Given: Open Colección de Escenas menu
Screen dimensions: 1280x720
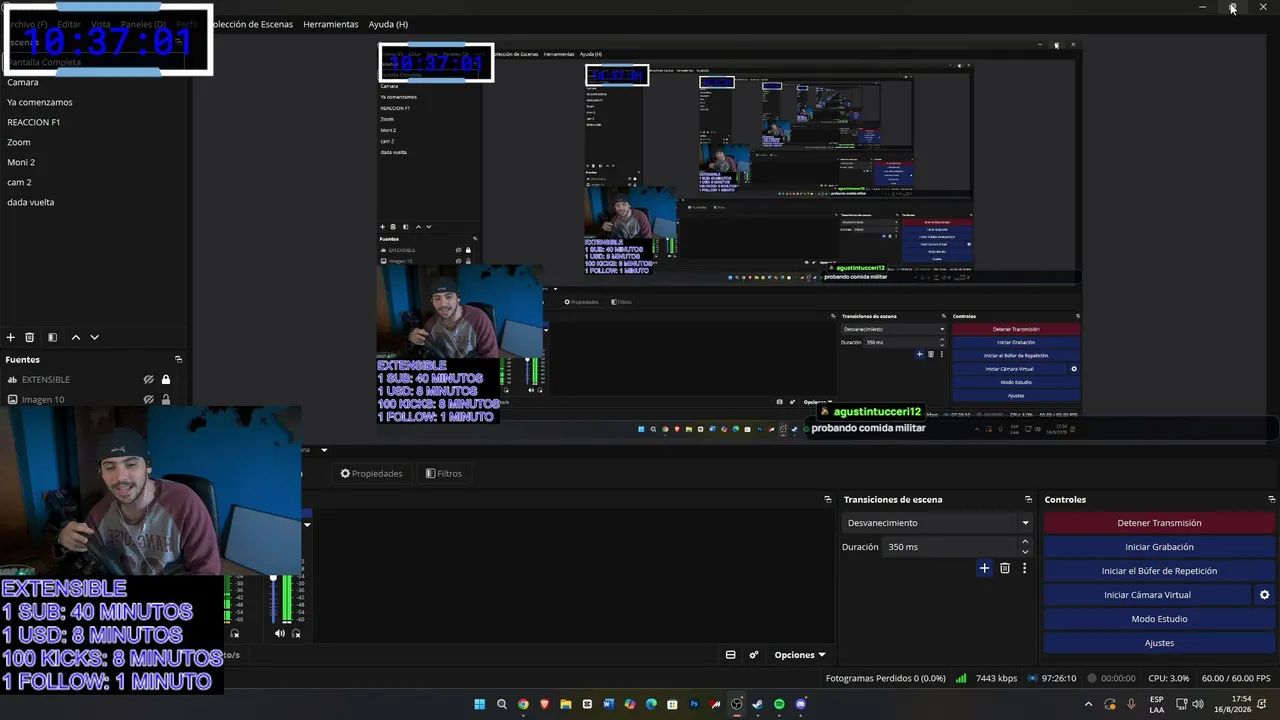Looking at the screenshot, I should click(x=250, y=24).
